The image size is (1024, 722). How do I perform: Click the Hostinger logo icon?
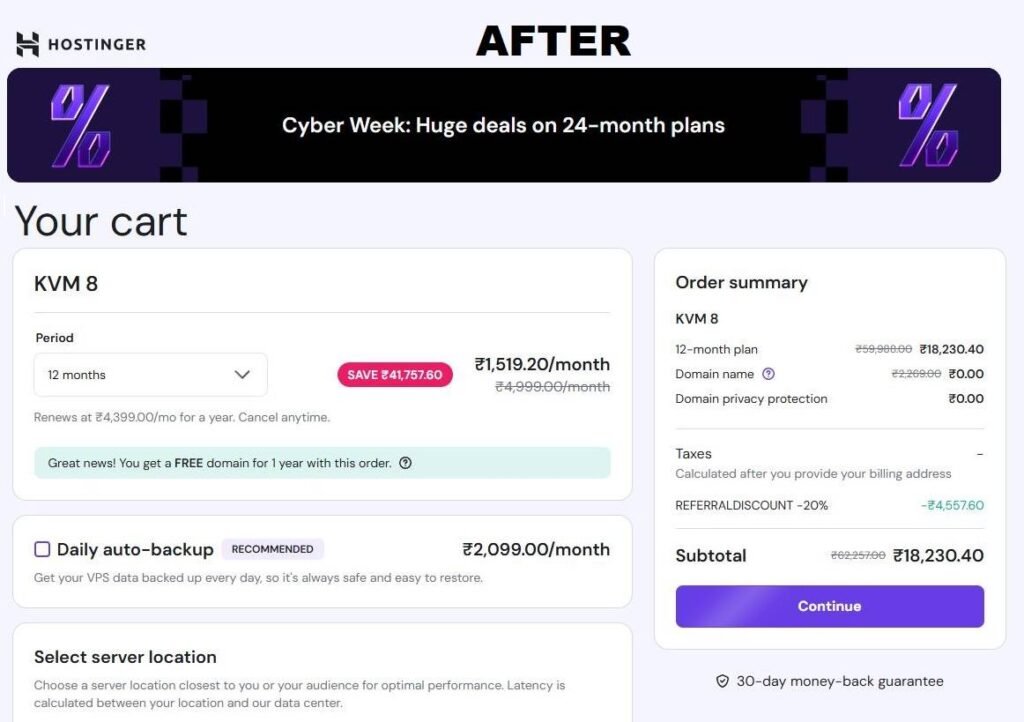coord(28,44)
